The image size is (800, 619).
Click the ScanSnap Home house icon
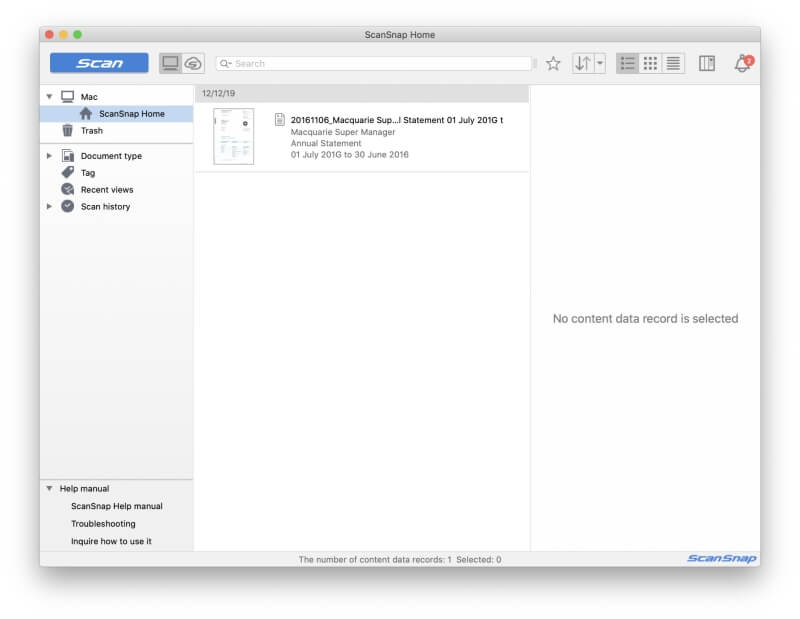[86, 113]
